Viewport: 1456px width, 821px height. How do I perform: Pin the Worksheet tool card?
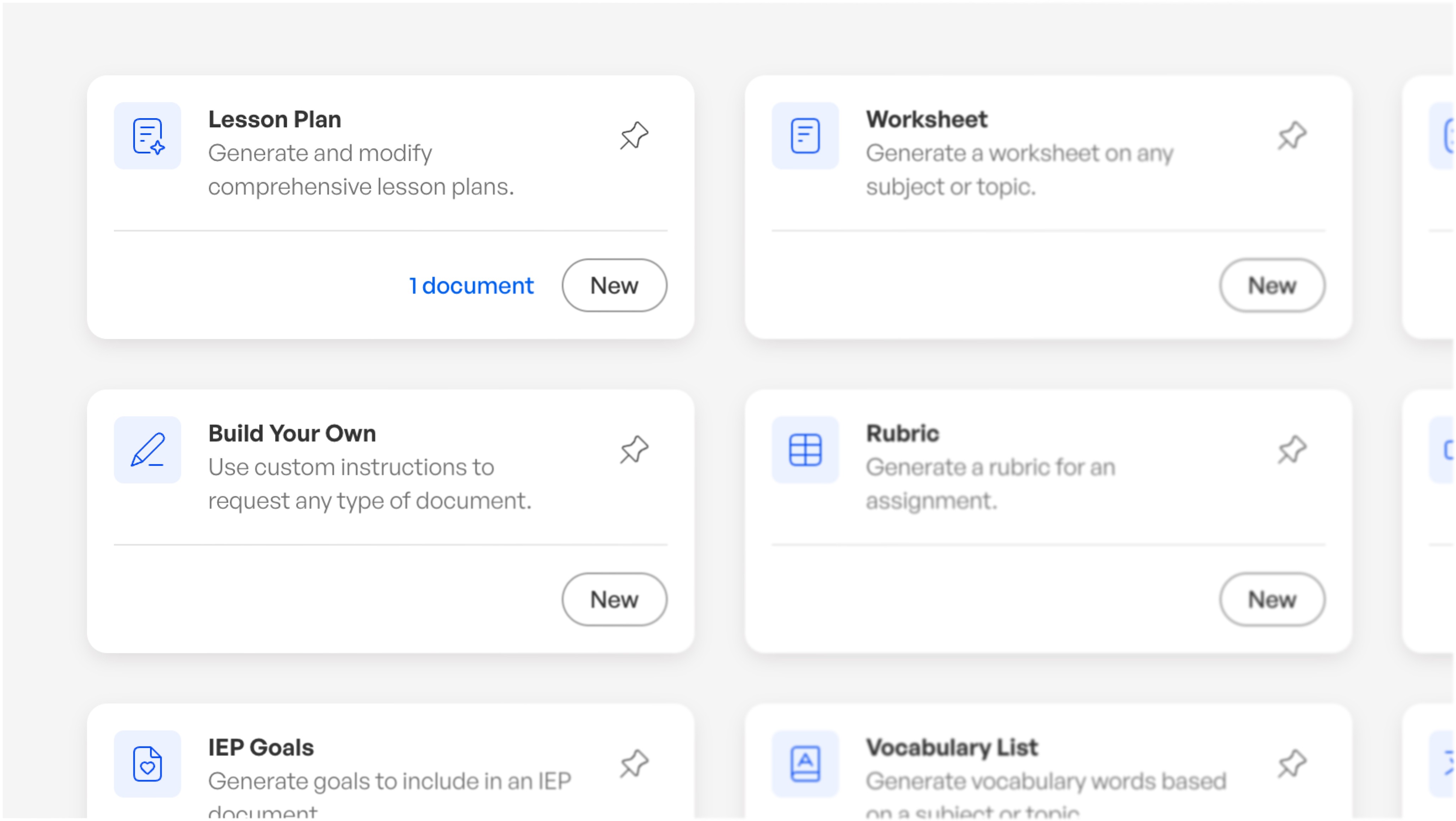pos(1291,136)
